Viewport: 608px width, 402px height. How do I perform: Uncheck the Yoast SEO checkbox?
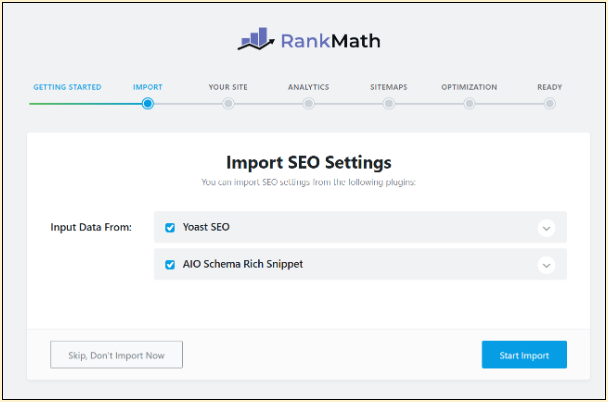[170, 228]
